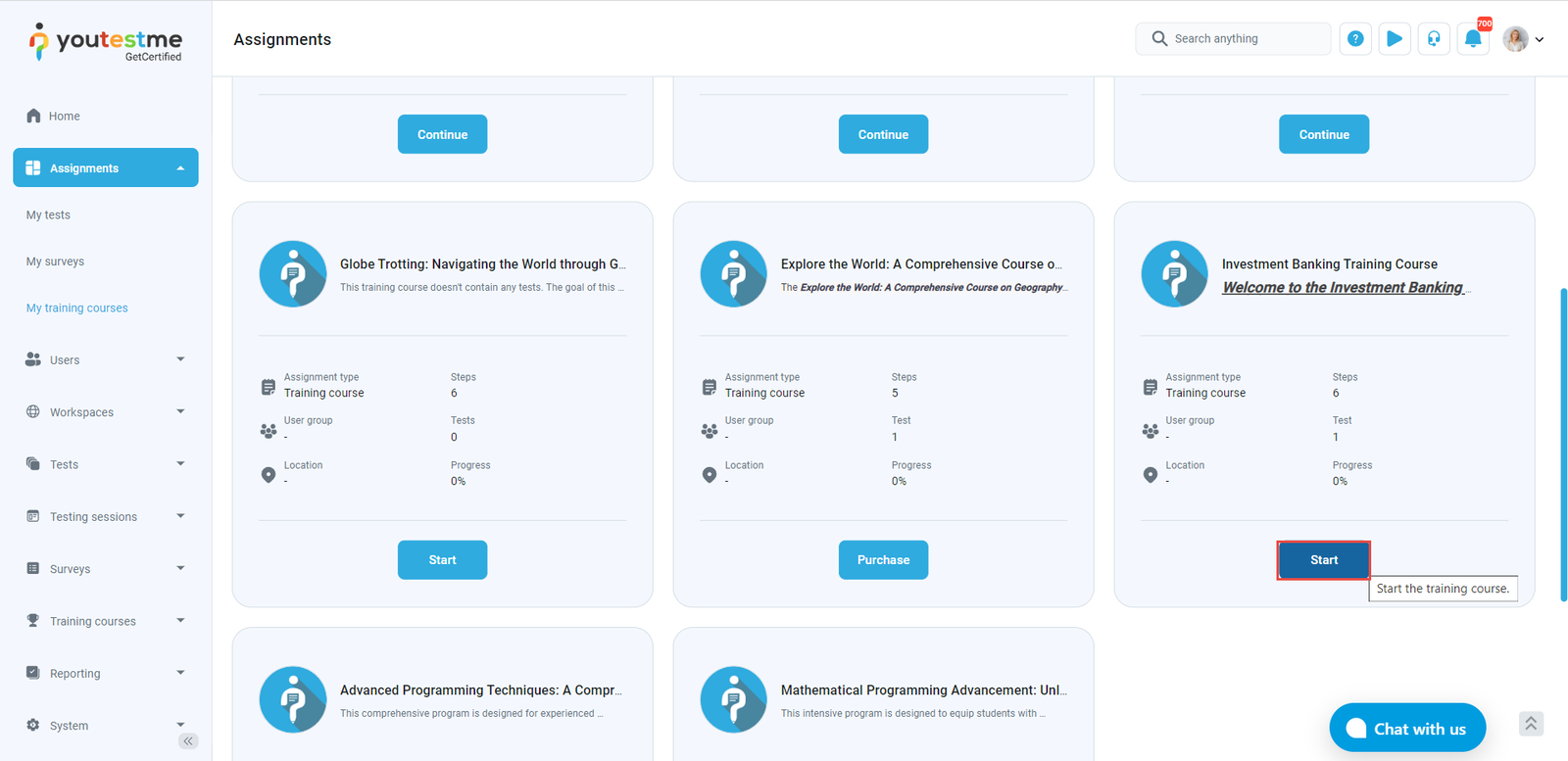This screenshot has height=761, width=1568.
Task: Open My tests submenu item
Action: coord(48,215)
